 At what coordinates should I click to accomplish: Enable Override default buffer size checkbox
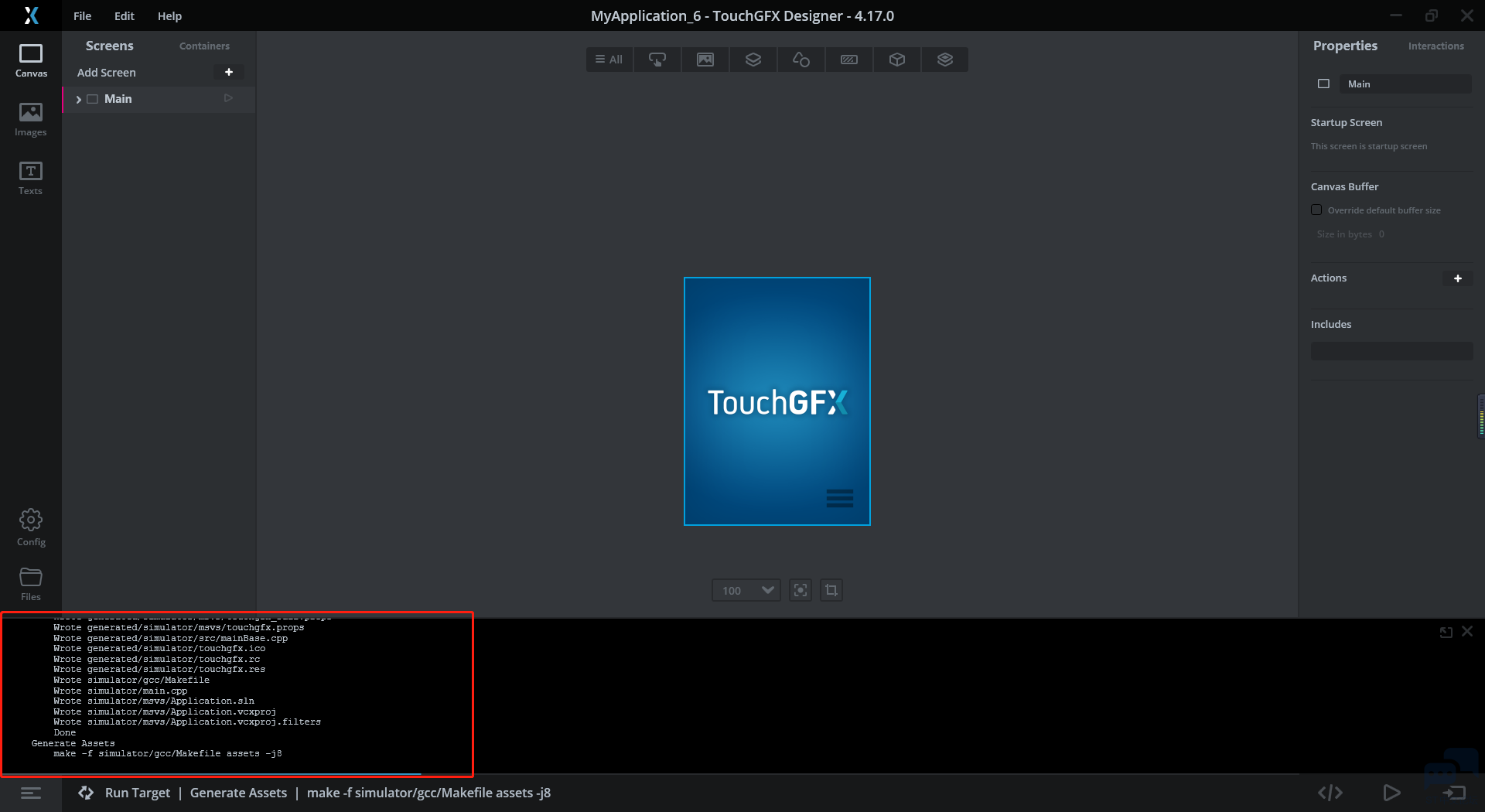coord(1316,210)
